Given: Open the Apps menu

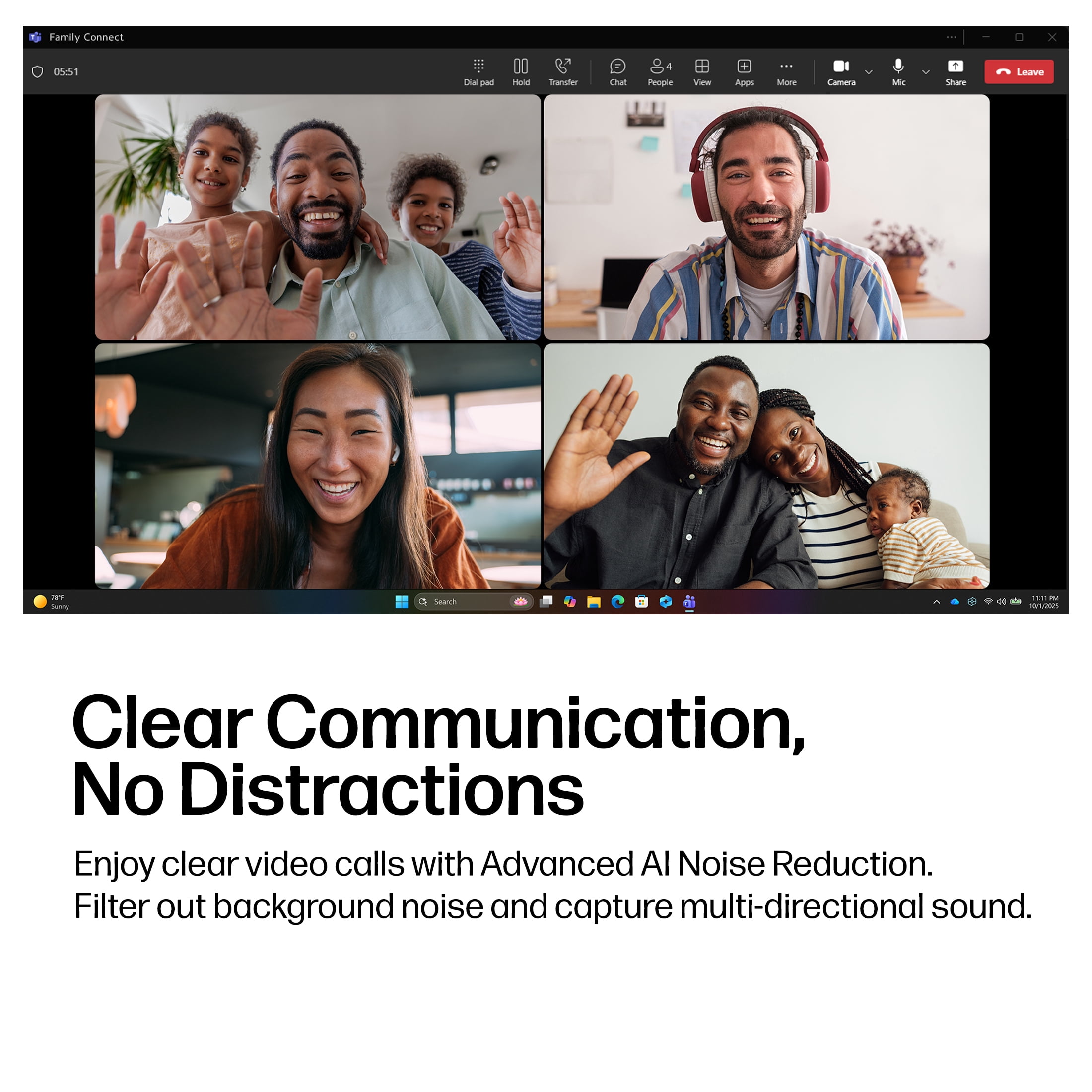Looking at the screenshot, I should click(x=744, y=72).
